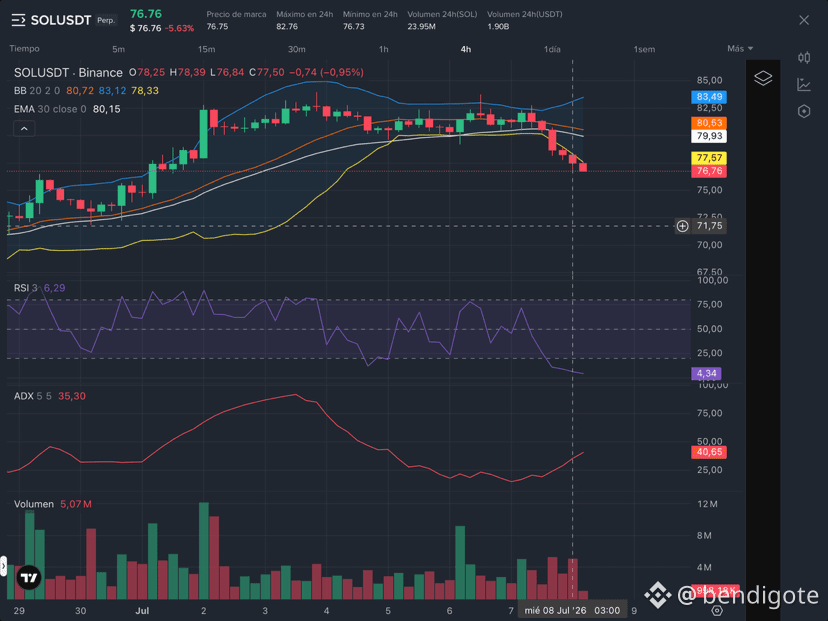Click the 76,76 red current price label

(709, 171)
